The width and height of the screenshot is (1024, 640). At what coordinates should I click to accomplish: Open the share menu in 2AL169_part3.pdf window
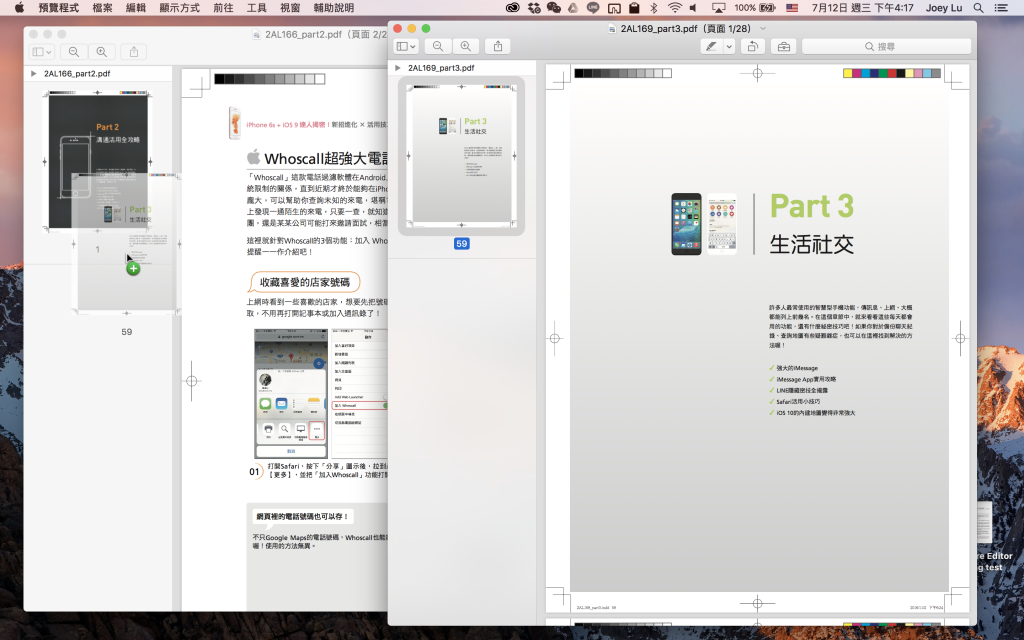pyautogui.click(x=498, y=46)
